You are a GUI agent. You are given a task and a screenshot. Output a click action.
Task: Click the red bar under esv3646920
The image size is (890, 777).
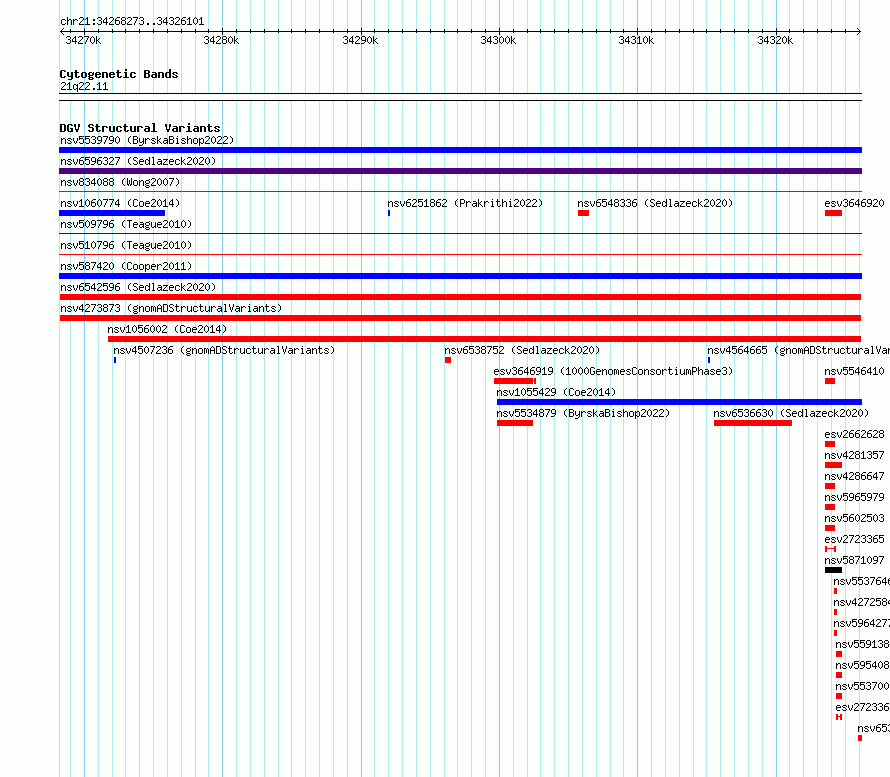833,213
